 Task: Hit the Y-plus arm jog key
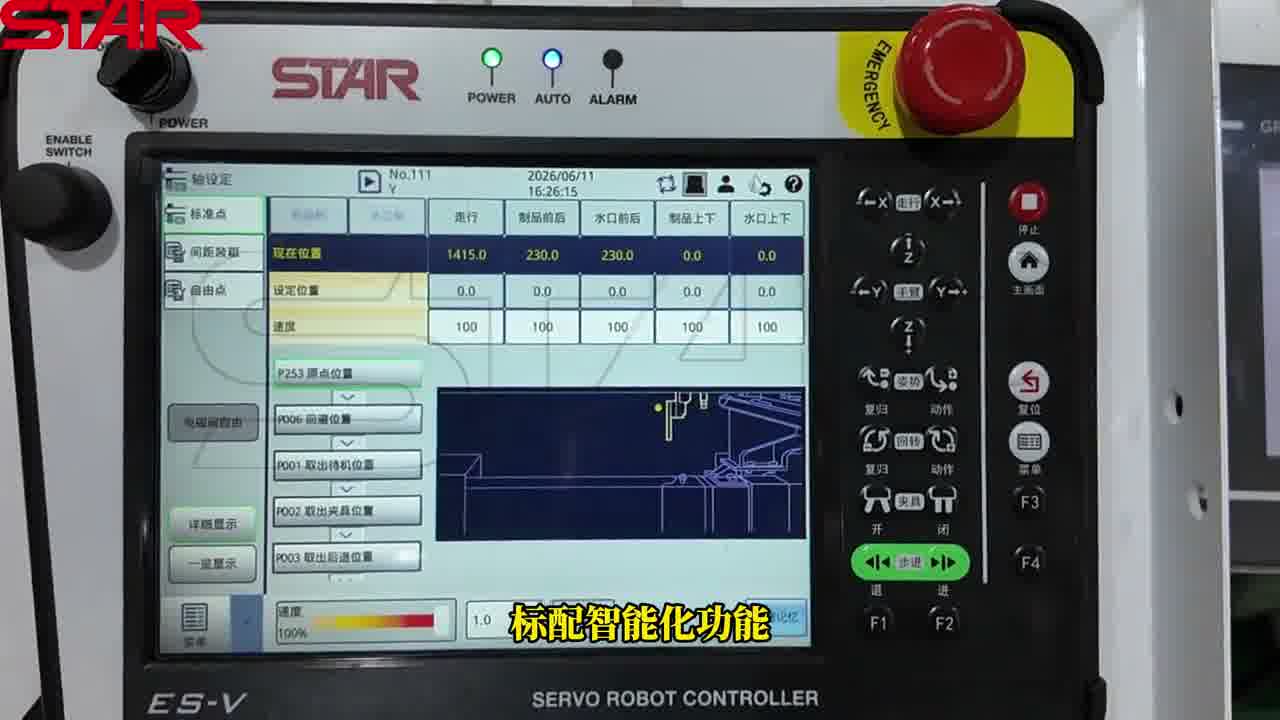coord(946,291)
